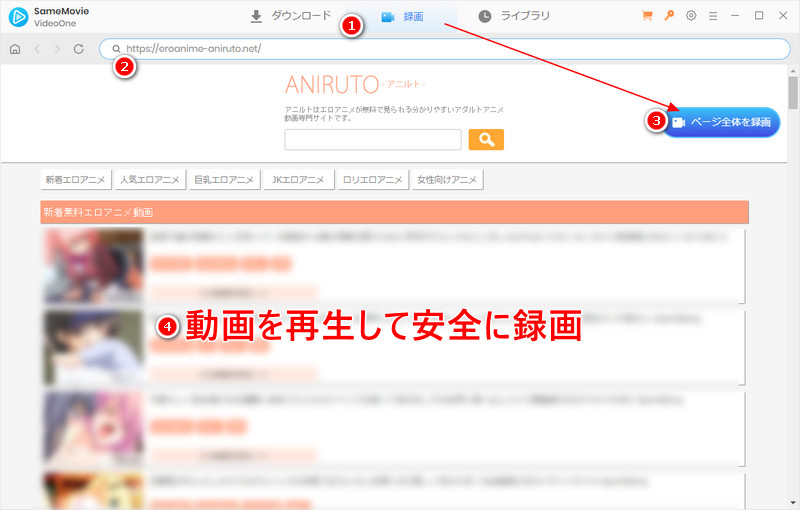Switch to the 録画 tab
800x510 pixels.
coord(402,17)
